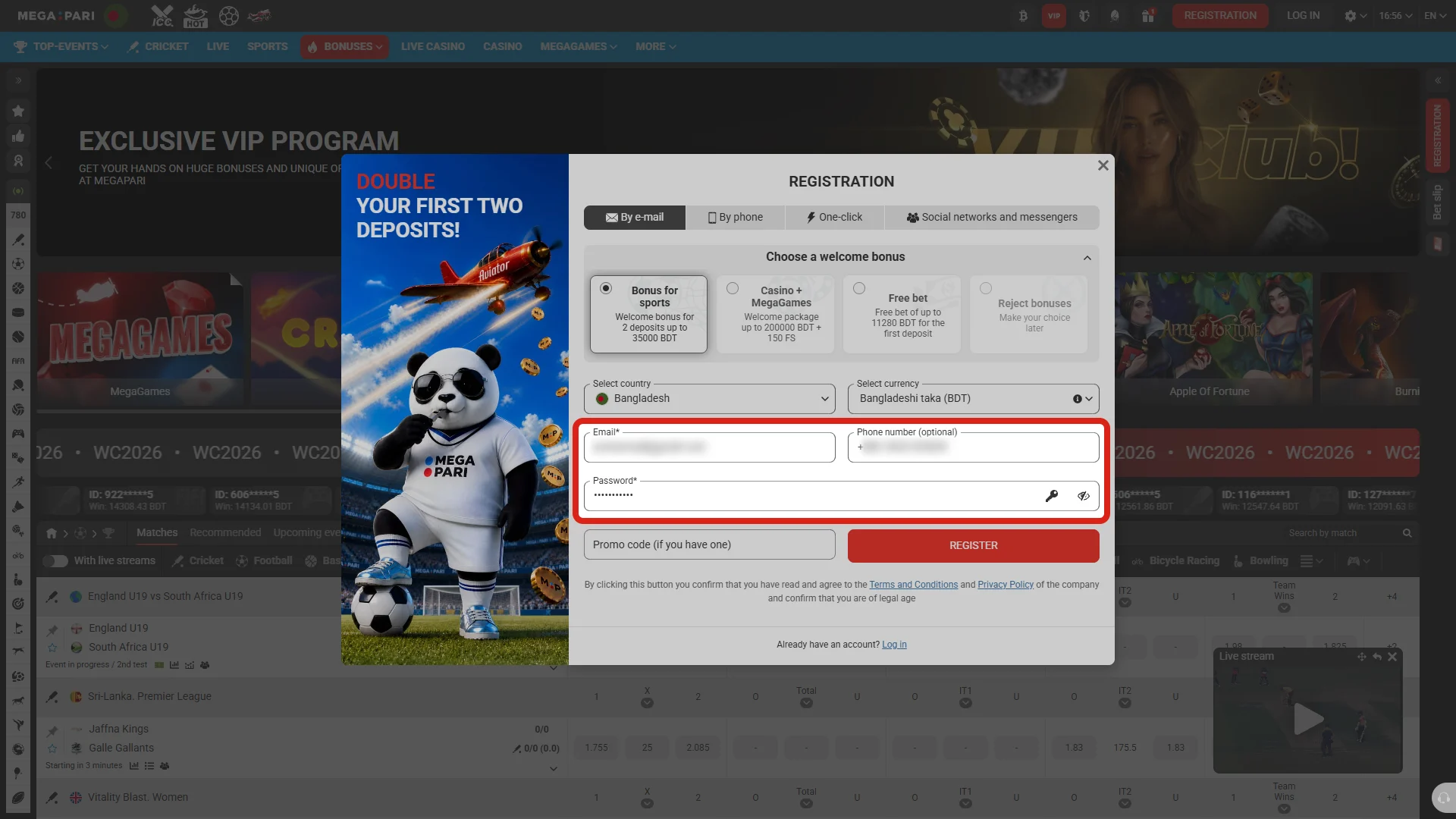This screenshot has height=819, width=1456.
Task: Toggle With live streams switch
Action: click(55, 561)
